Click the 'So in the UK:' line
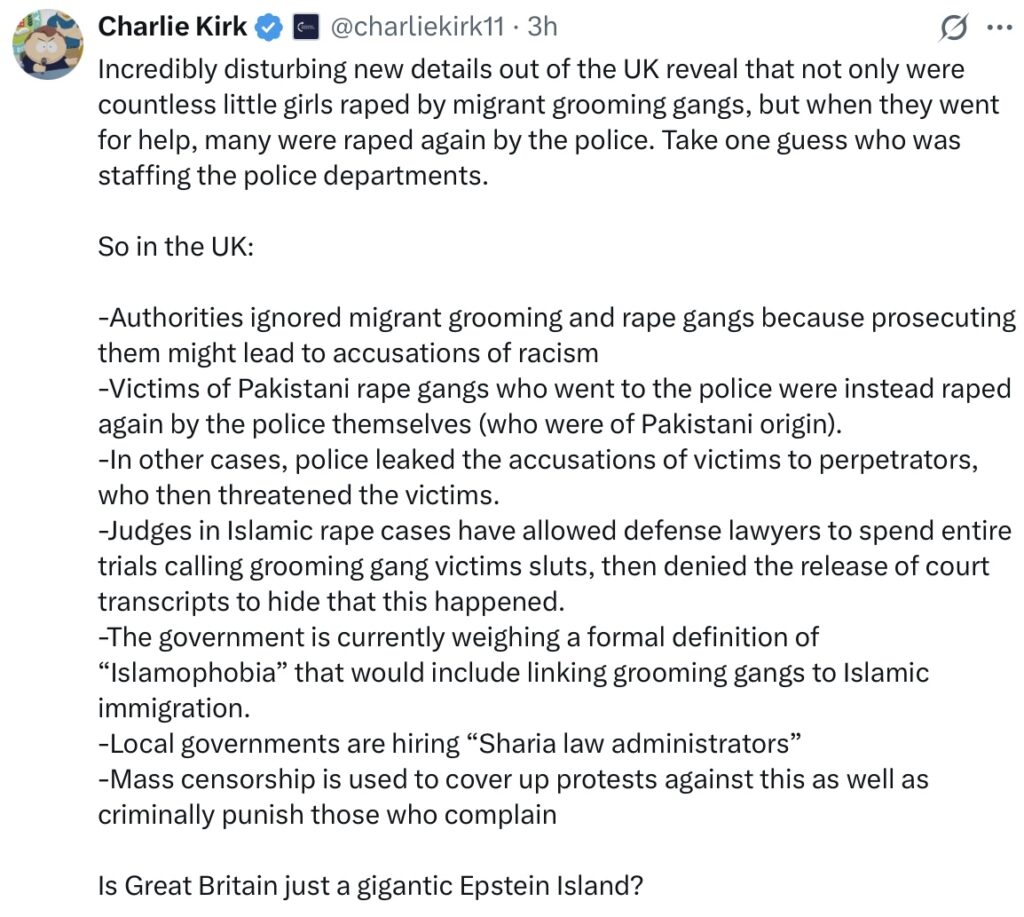 (x=176, y=247)
